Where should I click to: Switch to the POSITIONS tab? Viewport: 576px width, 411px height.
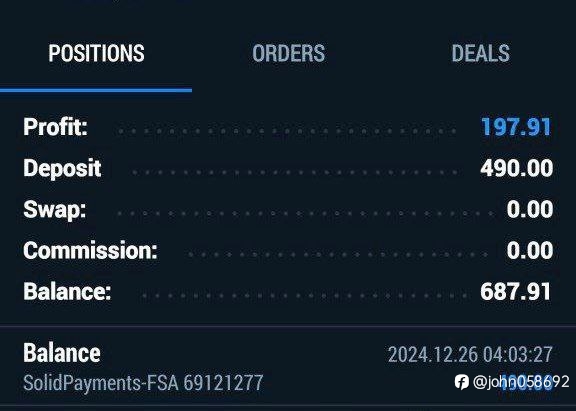coord(96,53)
